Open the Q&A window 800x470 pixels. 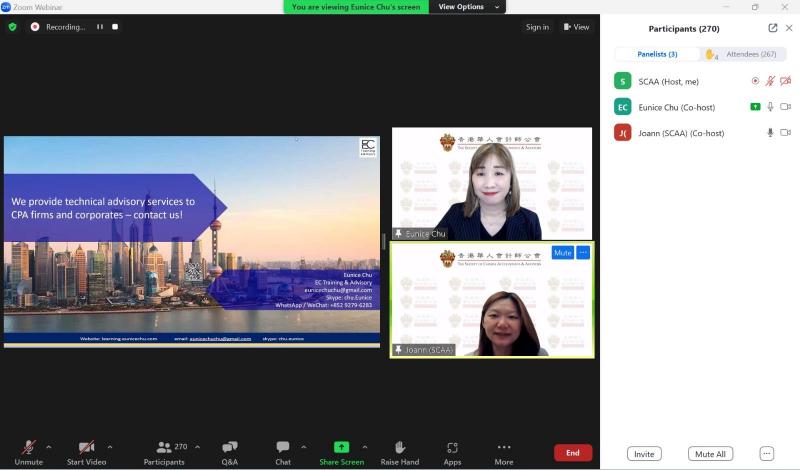[x=230, y=453]
